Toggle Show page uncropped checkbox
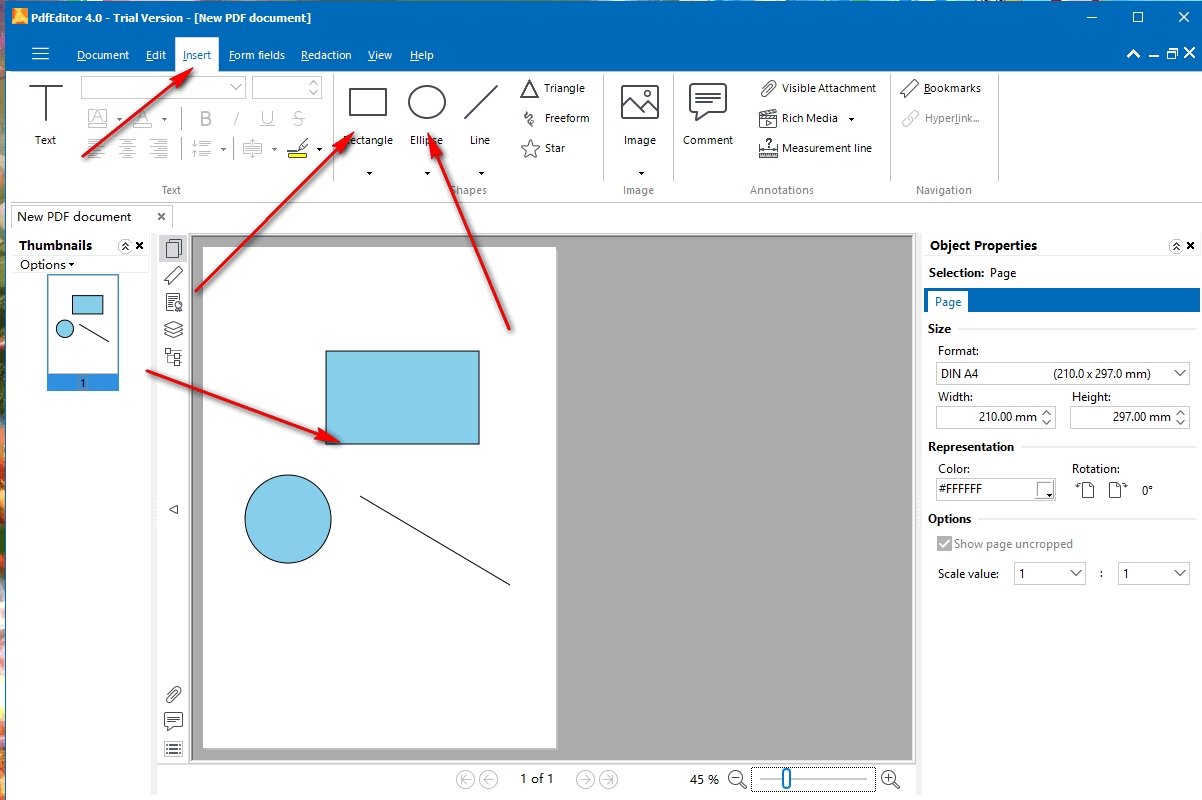 coord(944,544)
